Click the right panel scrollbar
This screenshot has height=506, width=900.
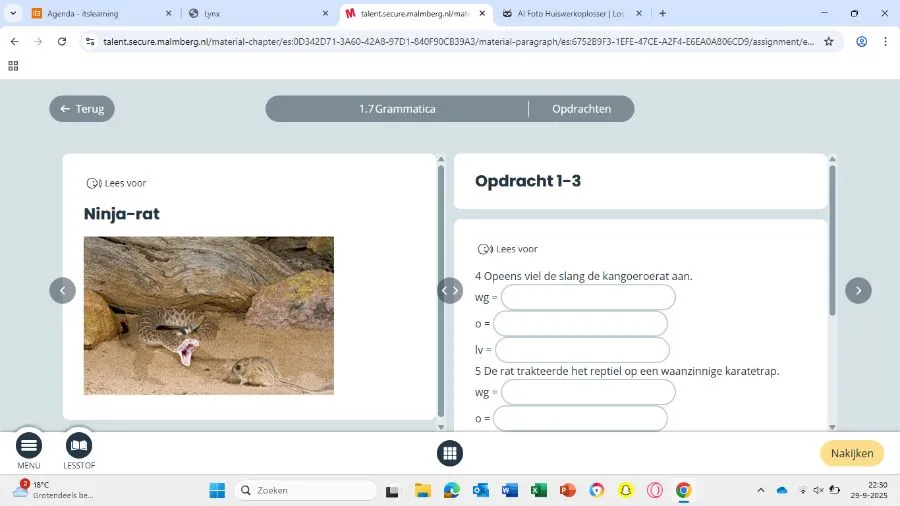(832, 240)
